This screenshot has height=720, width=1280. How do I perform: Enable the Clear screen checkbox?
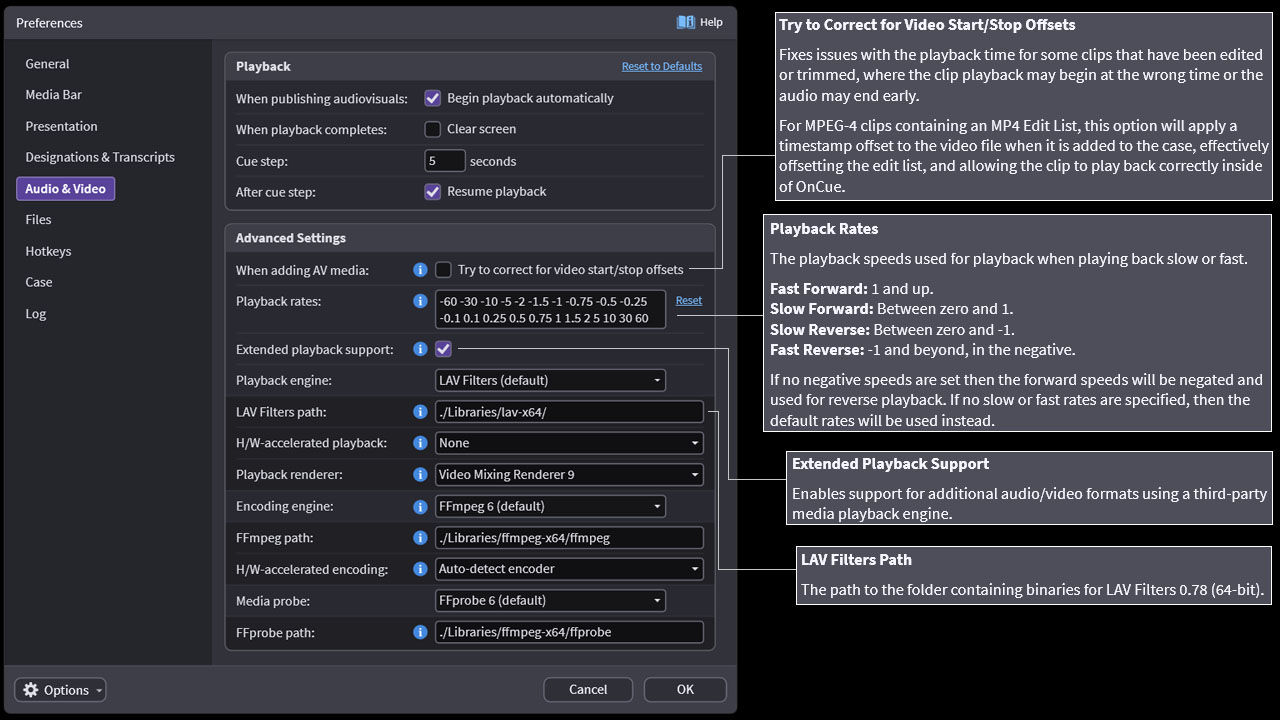(x=433, y=129)
